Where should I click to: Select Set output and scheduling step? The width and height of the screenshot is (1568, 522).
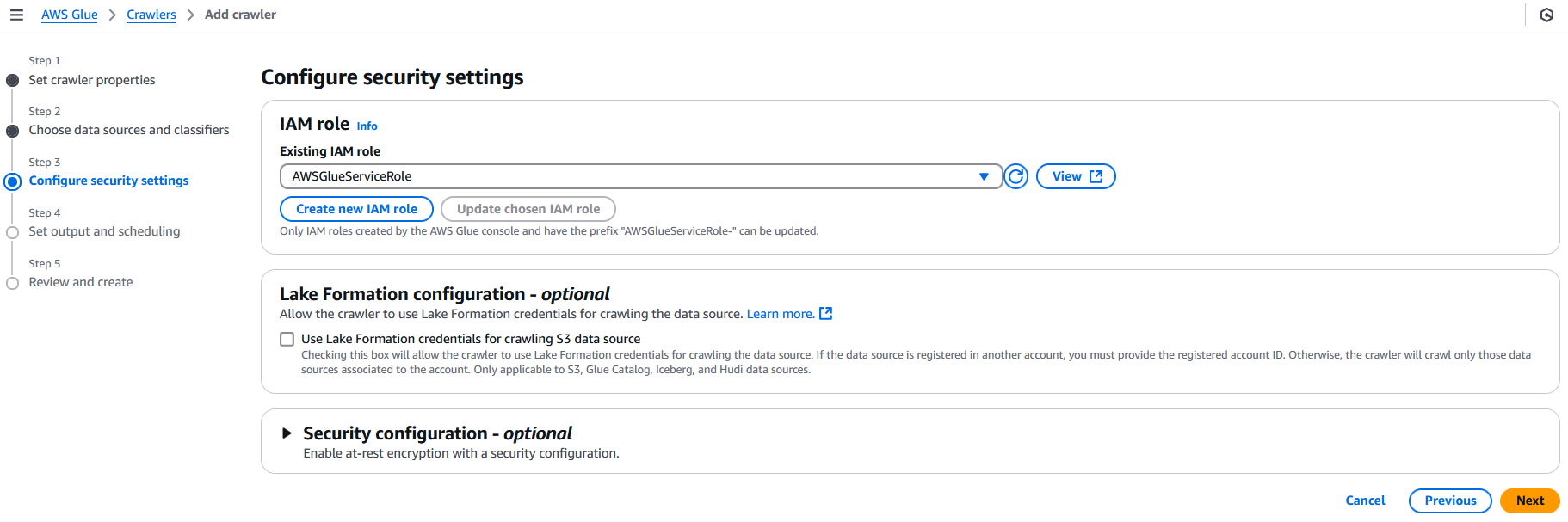click(x=104, y=231)
